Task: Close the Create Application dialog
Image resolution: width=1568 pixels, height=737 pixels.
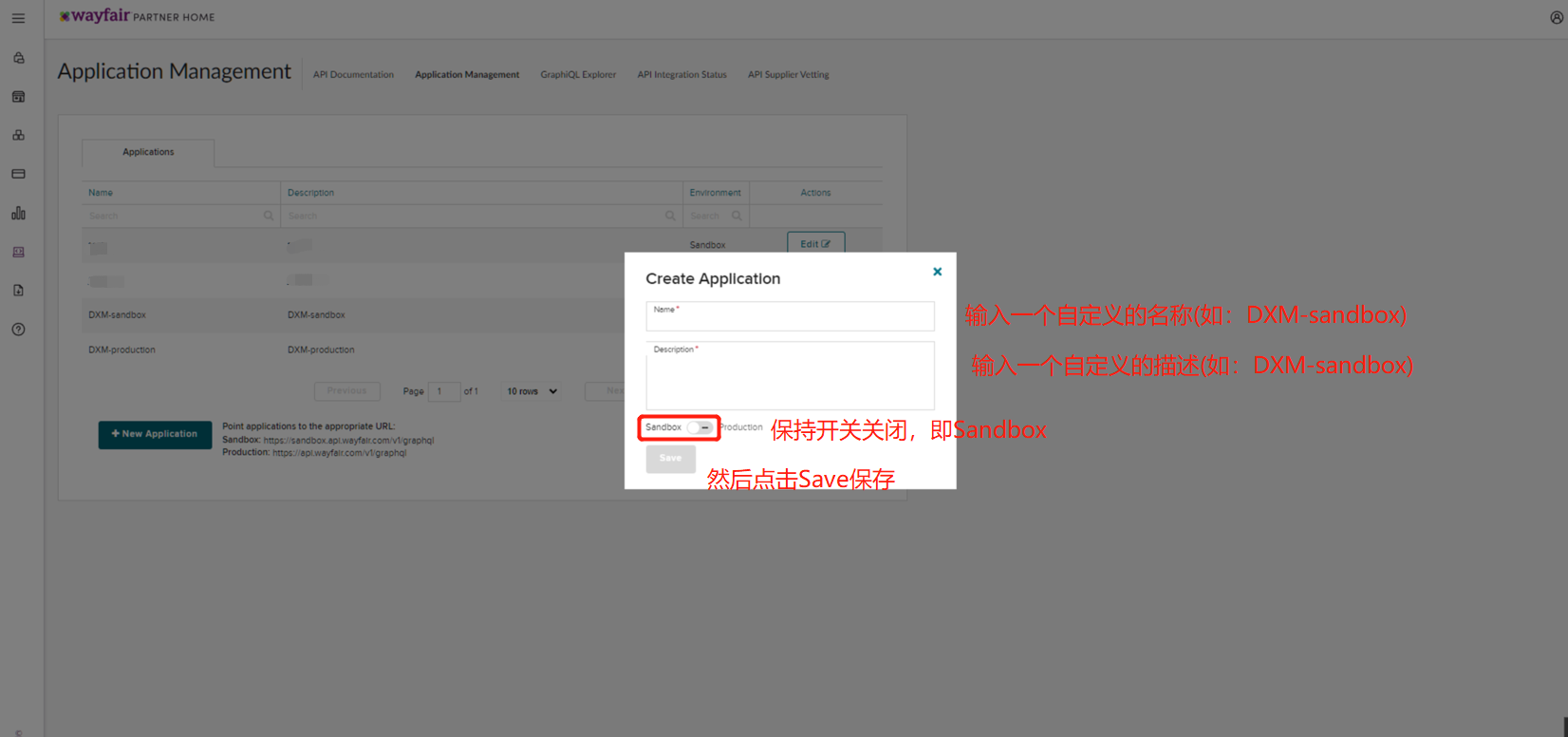Action: (937, 272)
